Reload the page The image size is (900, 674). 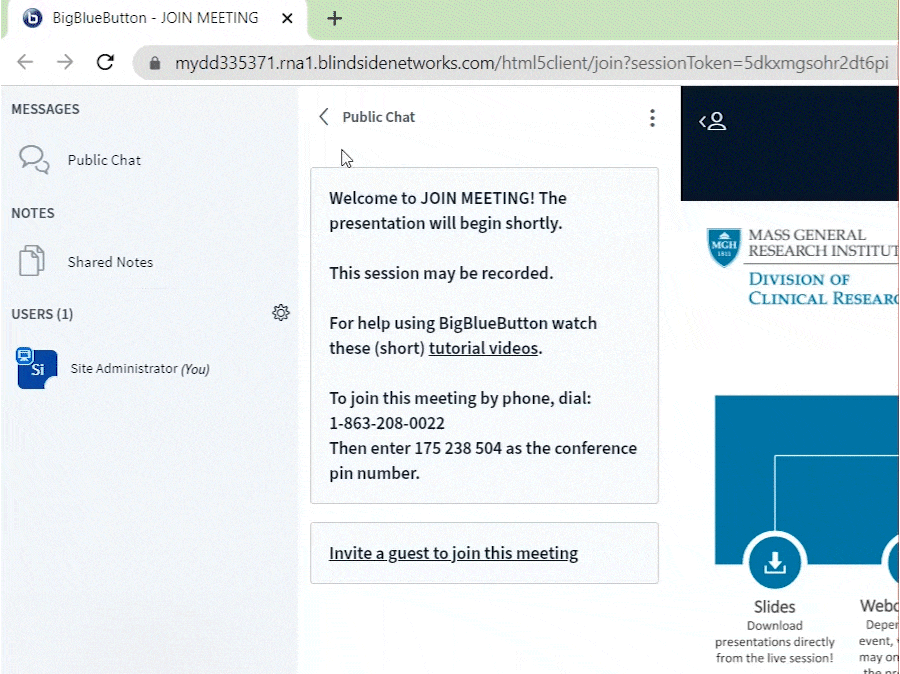(105, 62)
